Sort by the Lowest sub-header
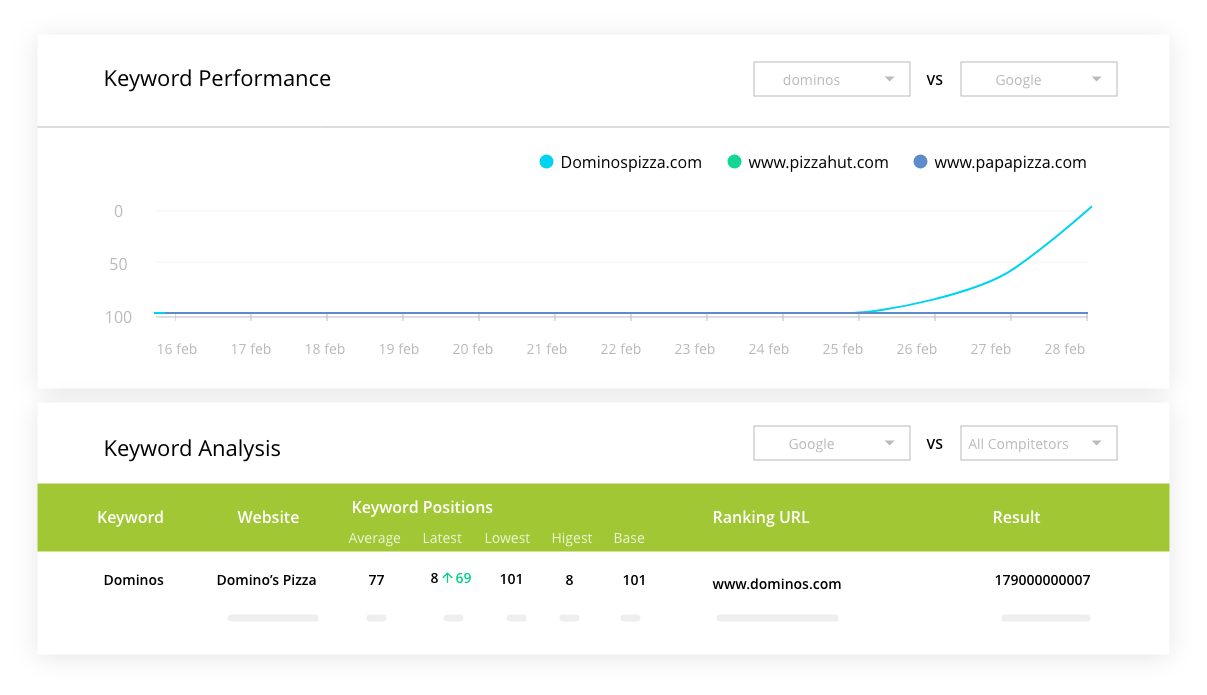Viewport: 1207px width, 695px height. point(507,538)
